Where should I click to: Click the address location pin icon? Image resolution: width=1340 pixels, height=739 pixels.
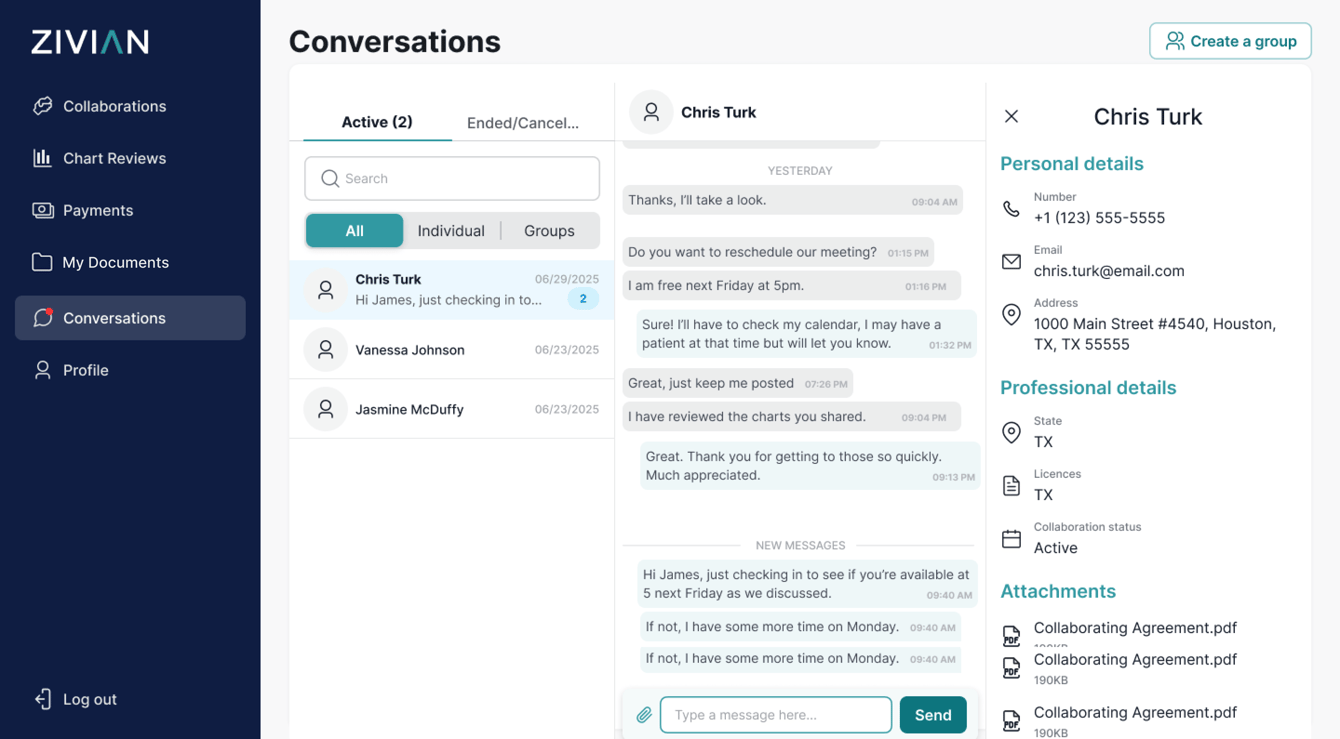pyautogui.click(x=1011, y=315)
